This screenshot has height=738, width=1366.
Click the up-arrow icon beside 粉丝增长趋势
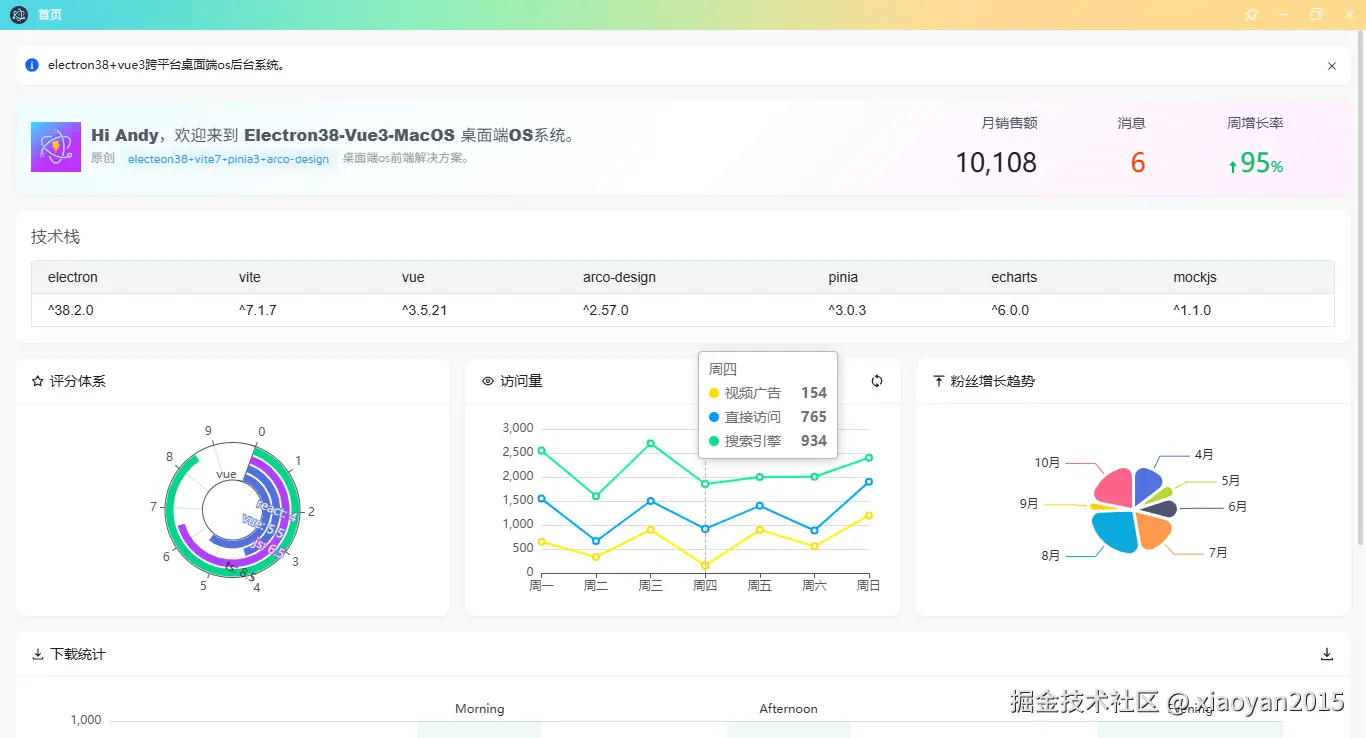coord(938,381)
